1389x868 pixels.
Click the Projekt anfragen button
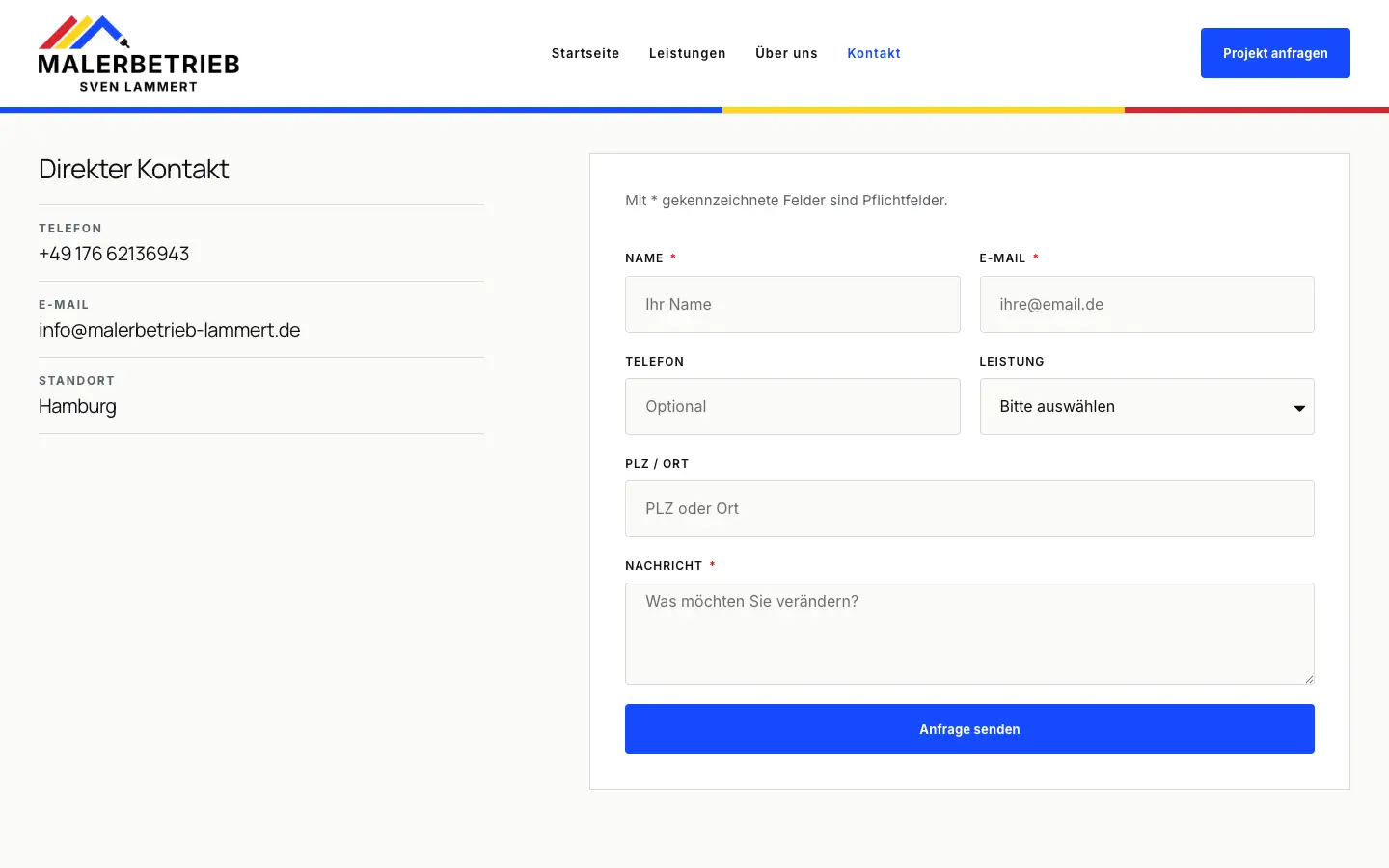pyautogui.click(x=1275, y=53)
